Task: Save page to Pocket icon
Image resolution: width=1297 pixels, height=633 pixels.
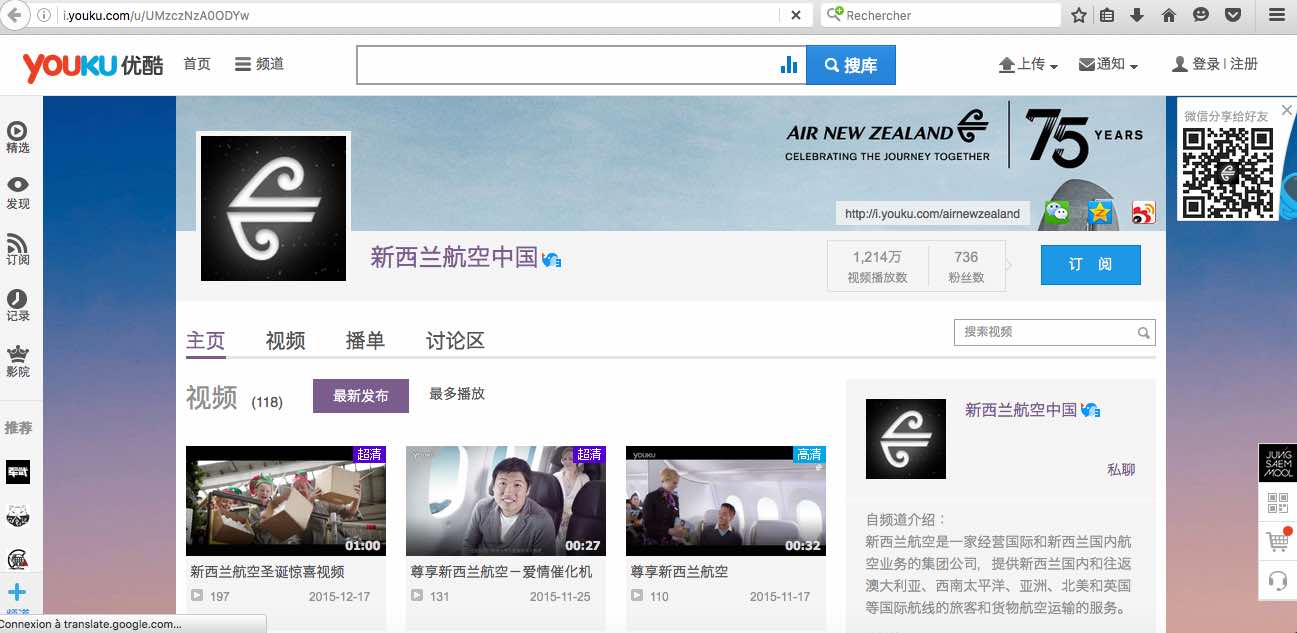Action: [x=1233, y=15]
